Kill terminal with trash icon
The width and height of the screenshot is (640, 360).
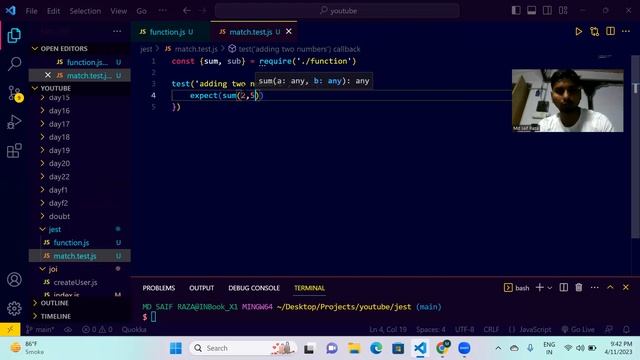click(579, 288)
